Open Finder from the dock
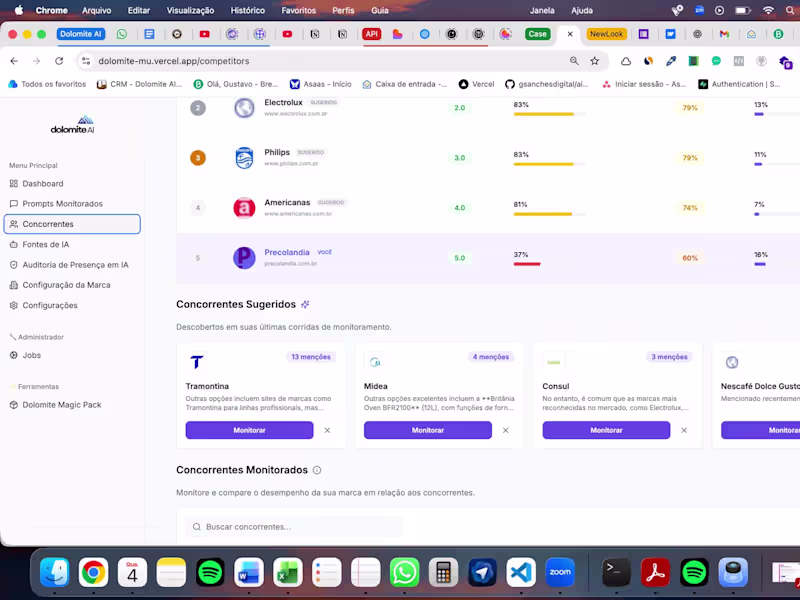 point(55,572)
